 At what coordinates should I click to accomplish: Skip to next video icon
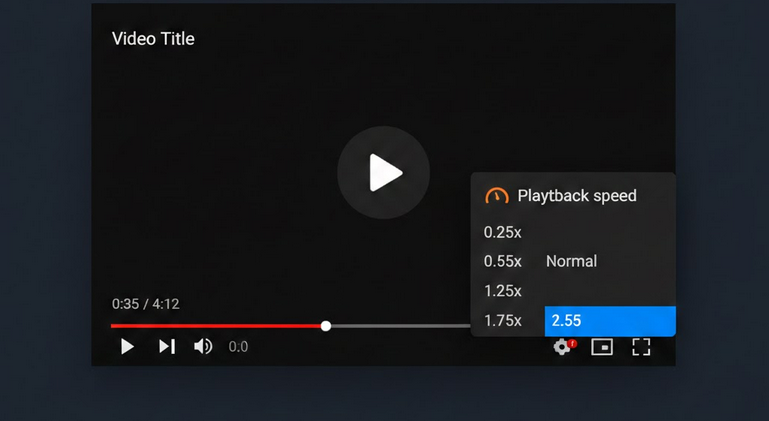(167, 346)
